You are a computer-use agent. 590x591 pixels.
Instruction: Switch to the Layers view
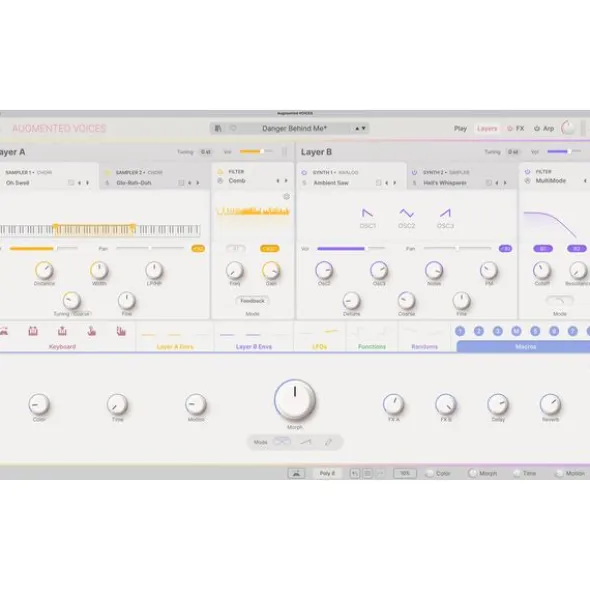tap(487, 129)
